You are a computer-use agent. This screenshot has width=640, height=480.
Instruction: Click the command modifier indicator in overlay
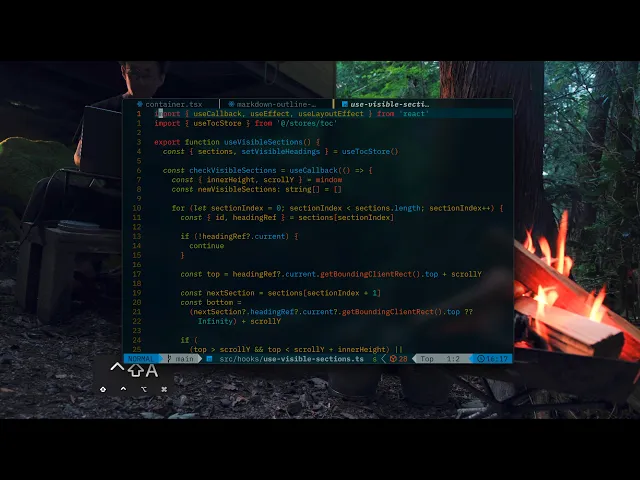[x=164, y=389]
